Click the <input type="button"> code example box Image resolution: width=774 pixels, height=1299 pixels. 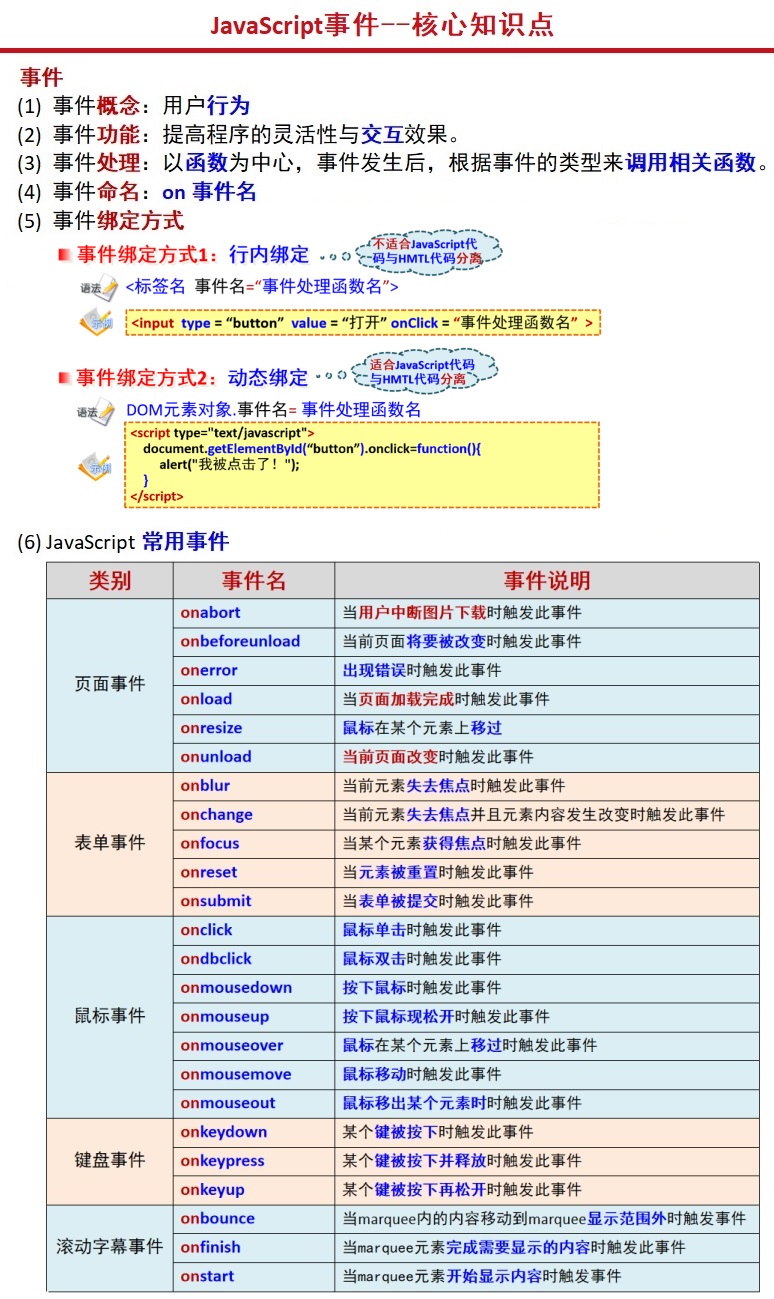[363, 323]
